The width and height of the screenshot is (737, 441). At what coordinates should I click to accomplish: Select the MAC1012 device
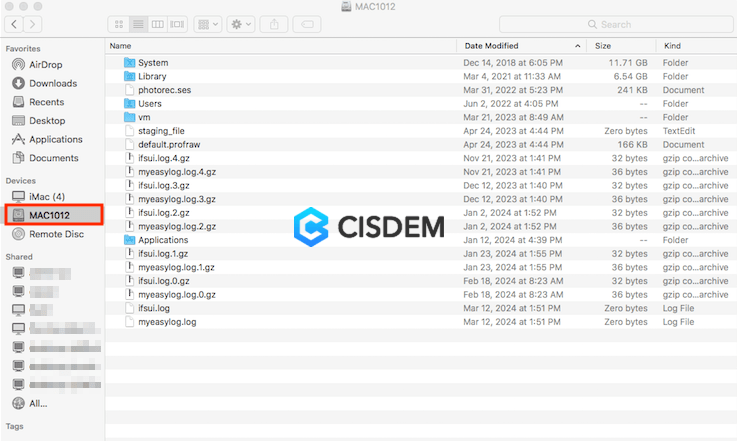pyautogui.click(x=54, y=215)
